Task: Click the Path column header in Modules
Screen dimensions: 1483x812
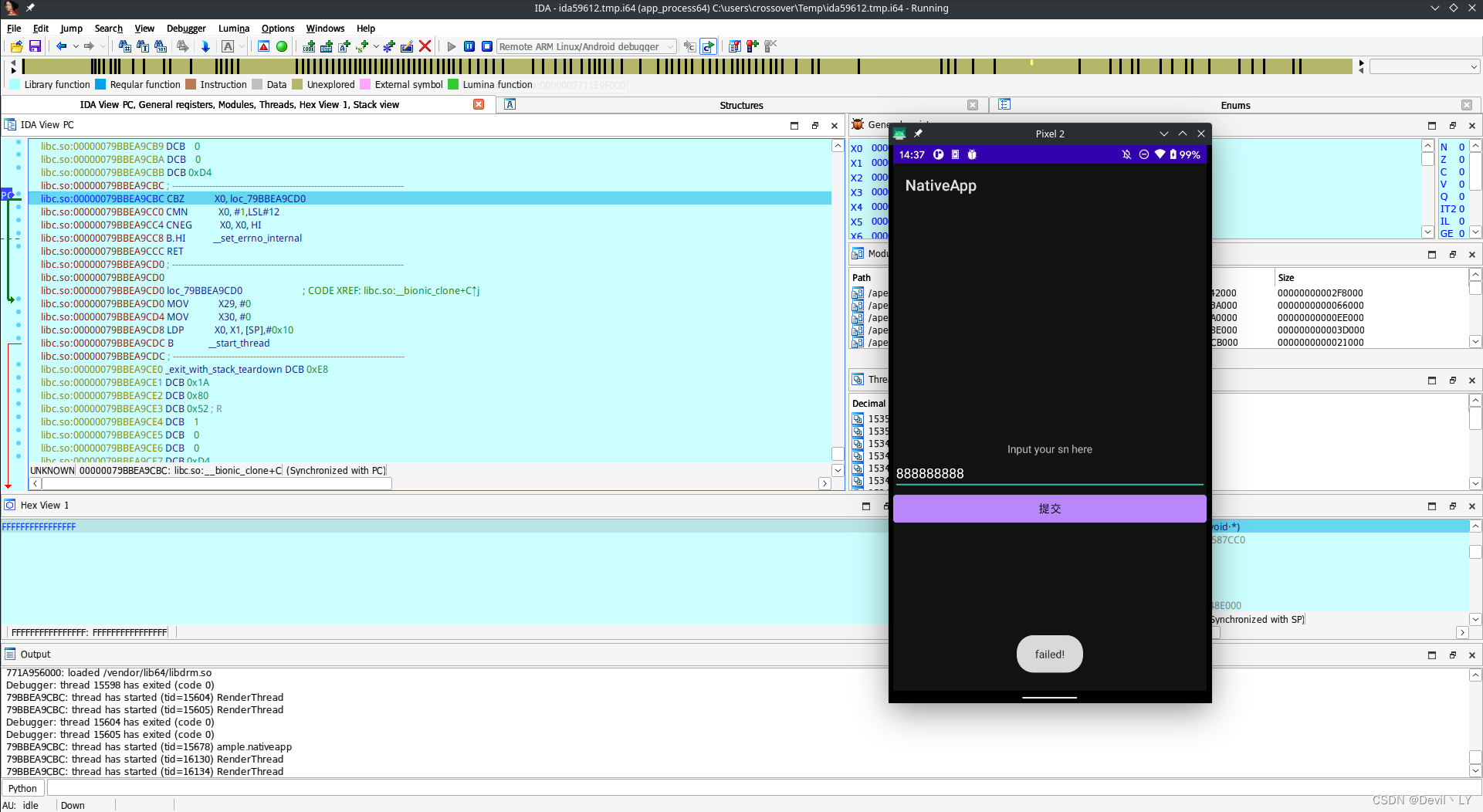Action: click(x=862, y=277)
